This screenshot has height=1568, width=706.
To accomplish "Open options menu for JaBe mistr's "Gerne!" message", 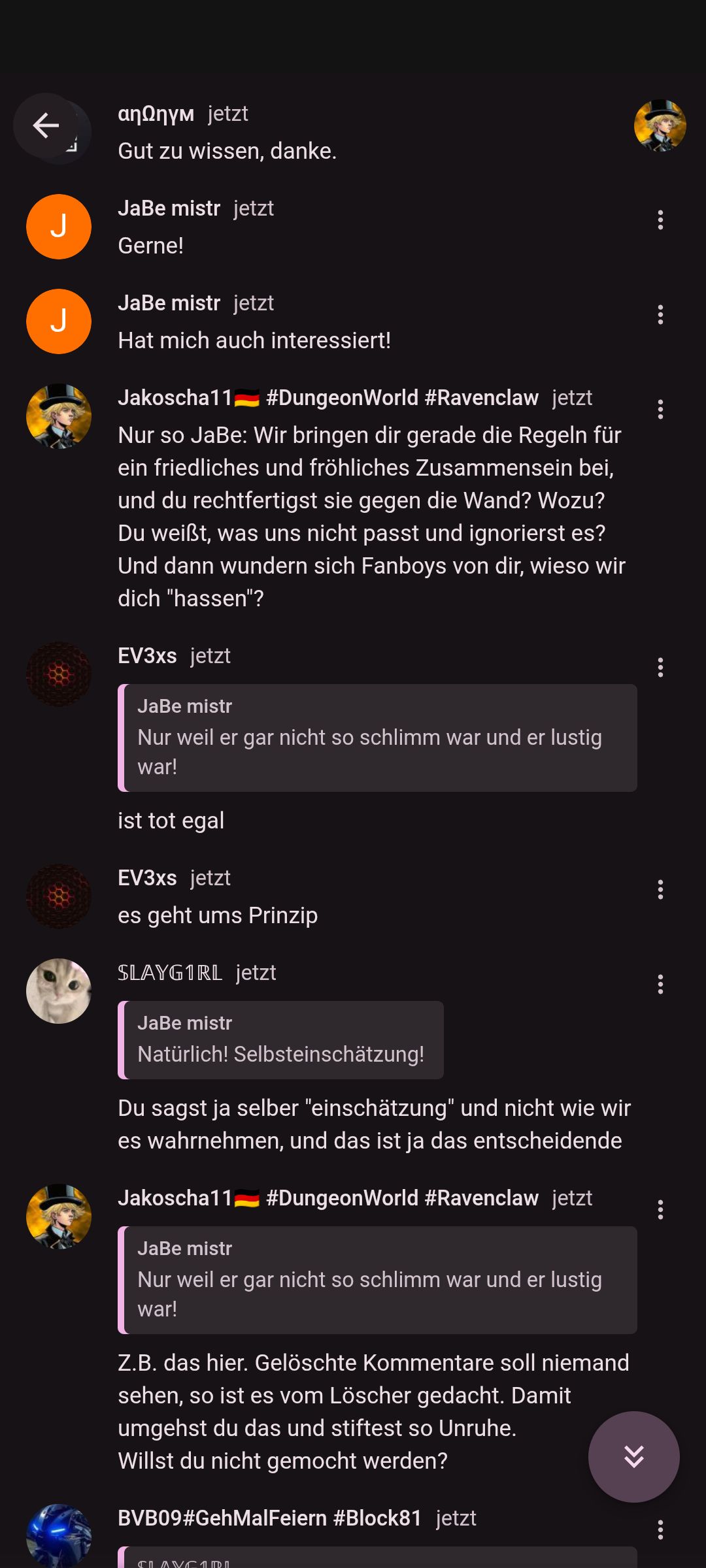I will [x=660, y=220].
